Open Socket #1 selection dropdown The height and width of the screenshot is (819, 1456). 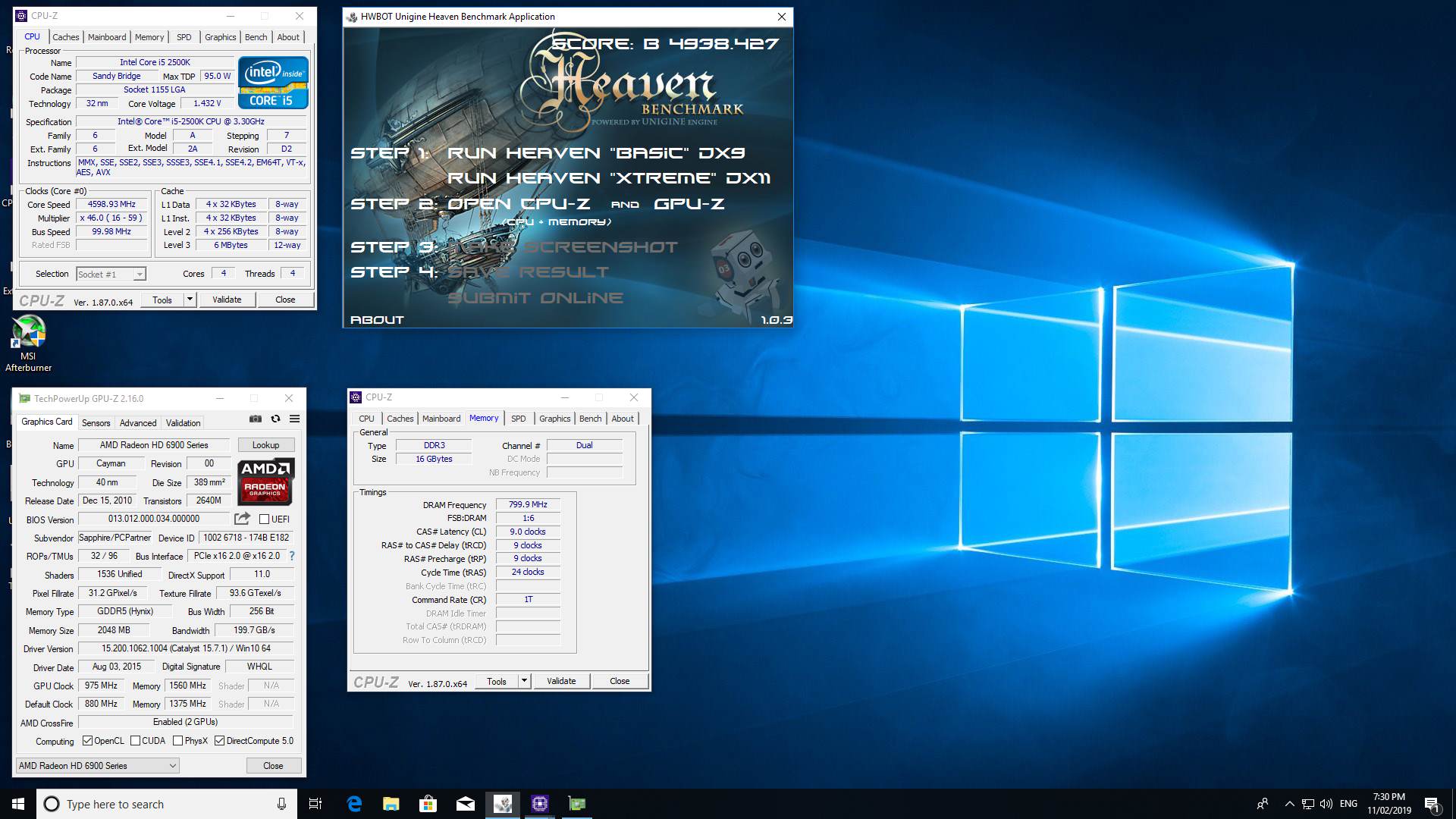coord(111,275)
